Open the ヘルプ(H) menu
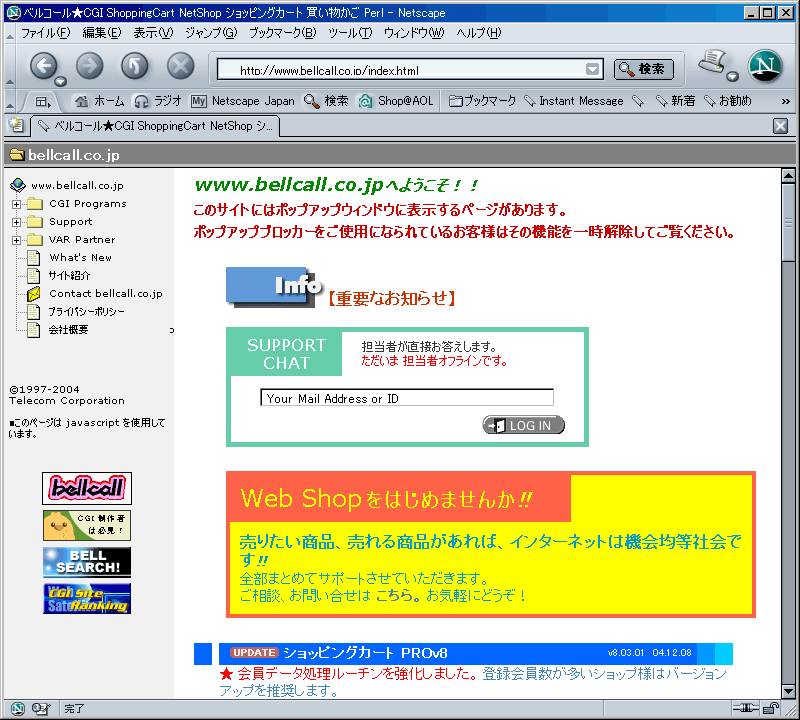 [x=479, y=33]
